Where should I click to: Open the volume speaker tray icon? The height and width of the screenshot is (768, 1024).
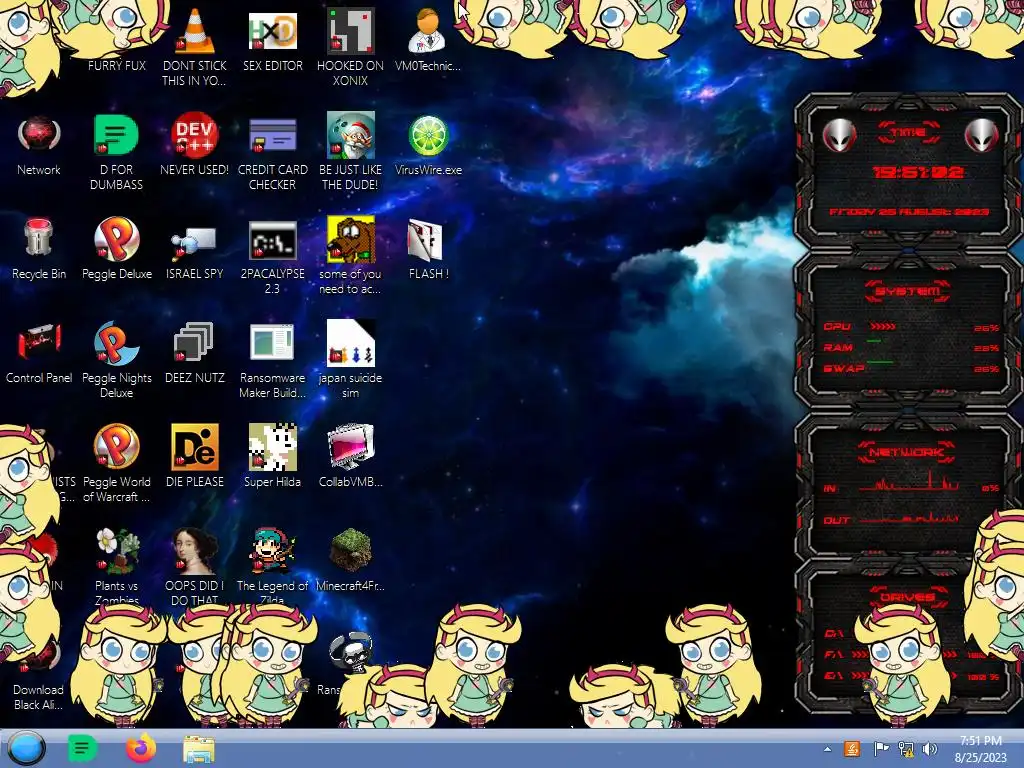pyautogui.click(x=930, y=749)
